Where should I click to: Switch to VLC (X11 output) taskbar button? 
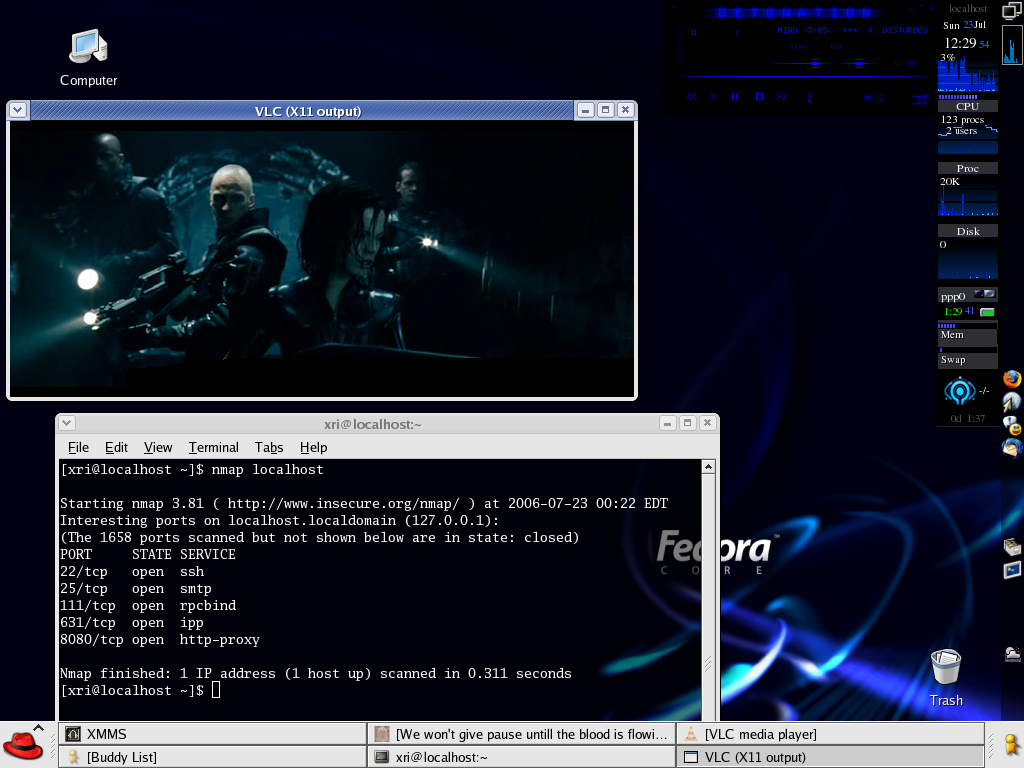[x=830, y=757]
